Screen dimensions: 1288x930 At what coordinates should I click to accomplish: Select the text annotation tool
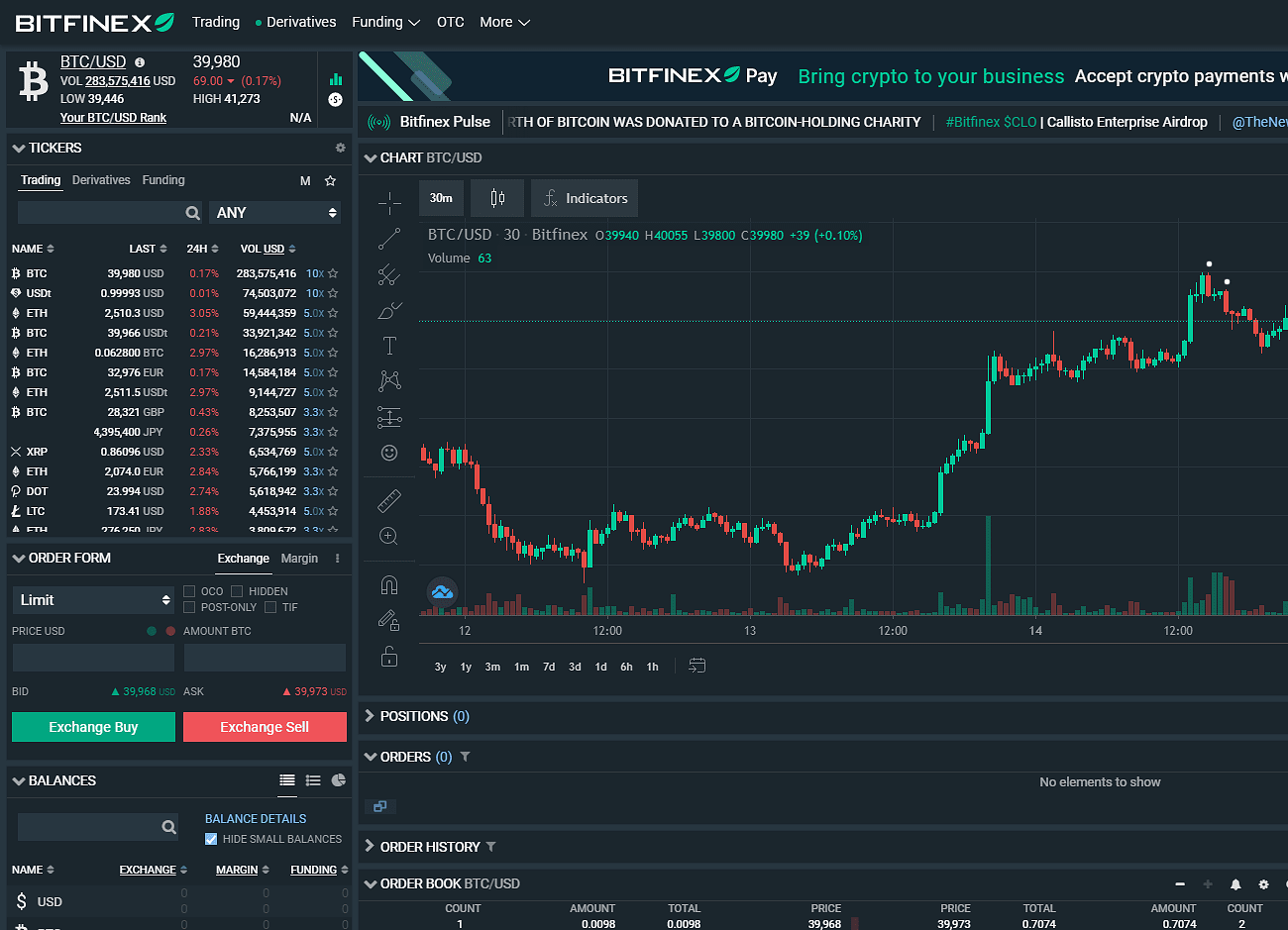tap(389, 346)
